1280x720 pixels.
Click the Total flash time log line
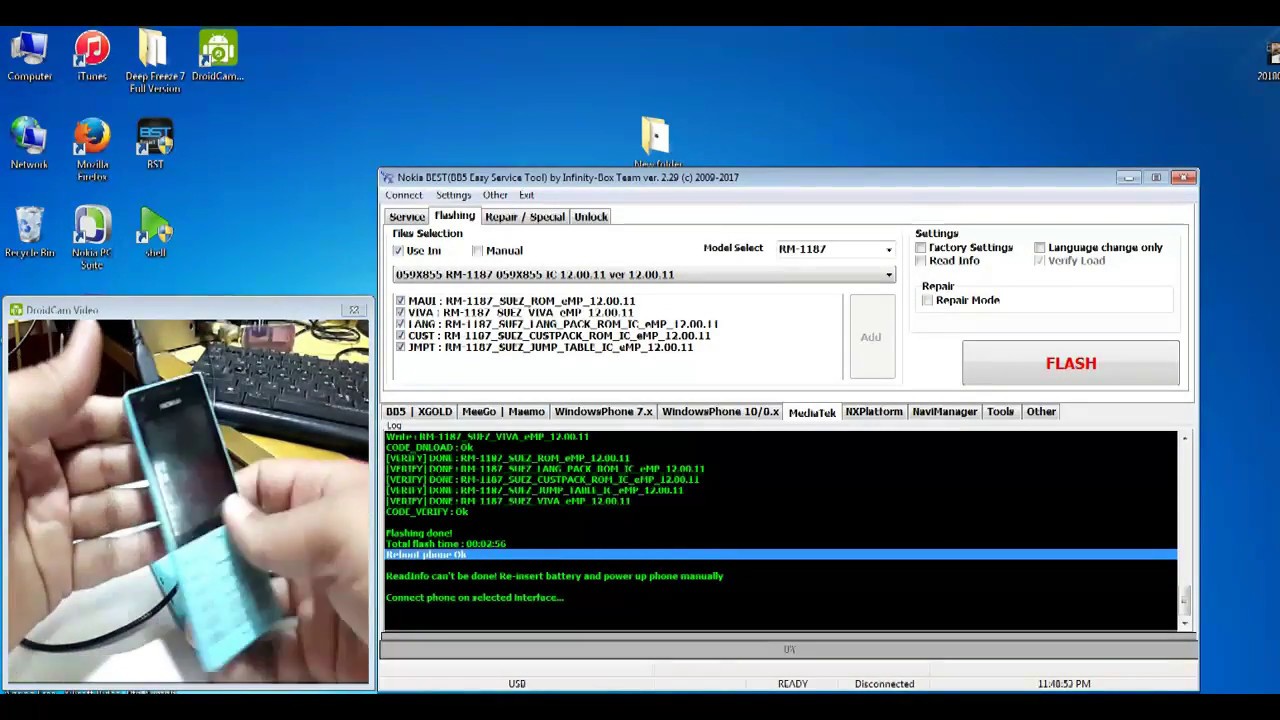click(x=446, y=544)
